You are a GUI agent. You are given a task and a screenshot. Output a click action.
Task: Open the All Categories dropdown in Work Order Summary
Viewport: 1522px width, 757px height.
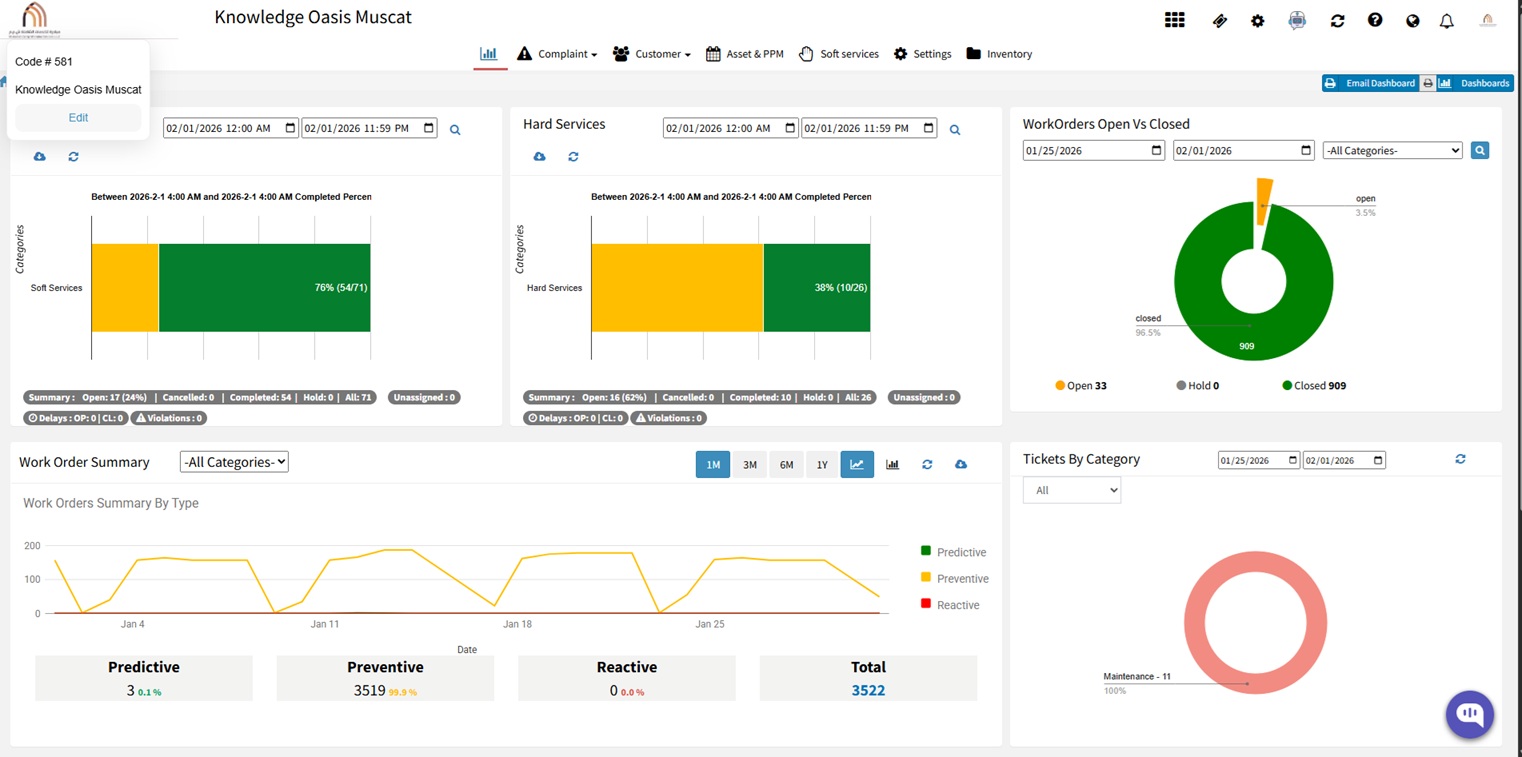pyautogui.click(x=234, y=461)
